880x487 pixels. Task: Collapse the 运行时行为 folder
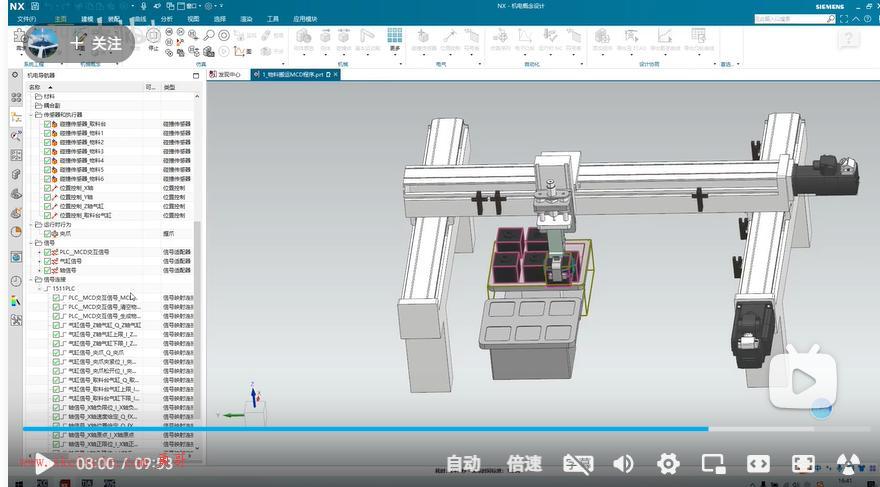(32, 224)
